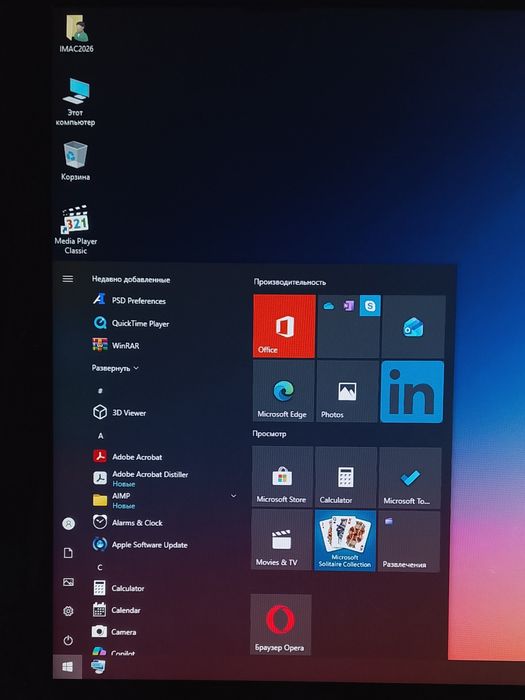
Task: Click the Windows Start button
Action: coord(67,667)
